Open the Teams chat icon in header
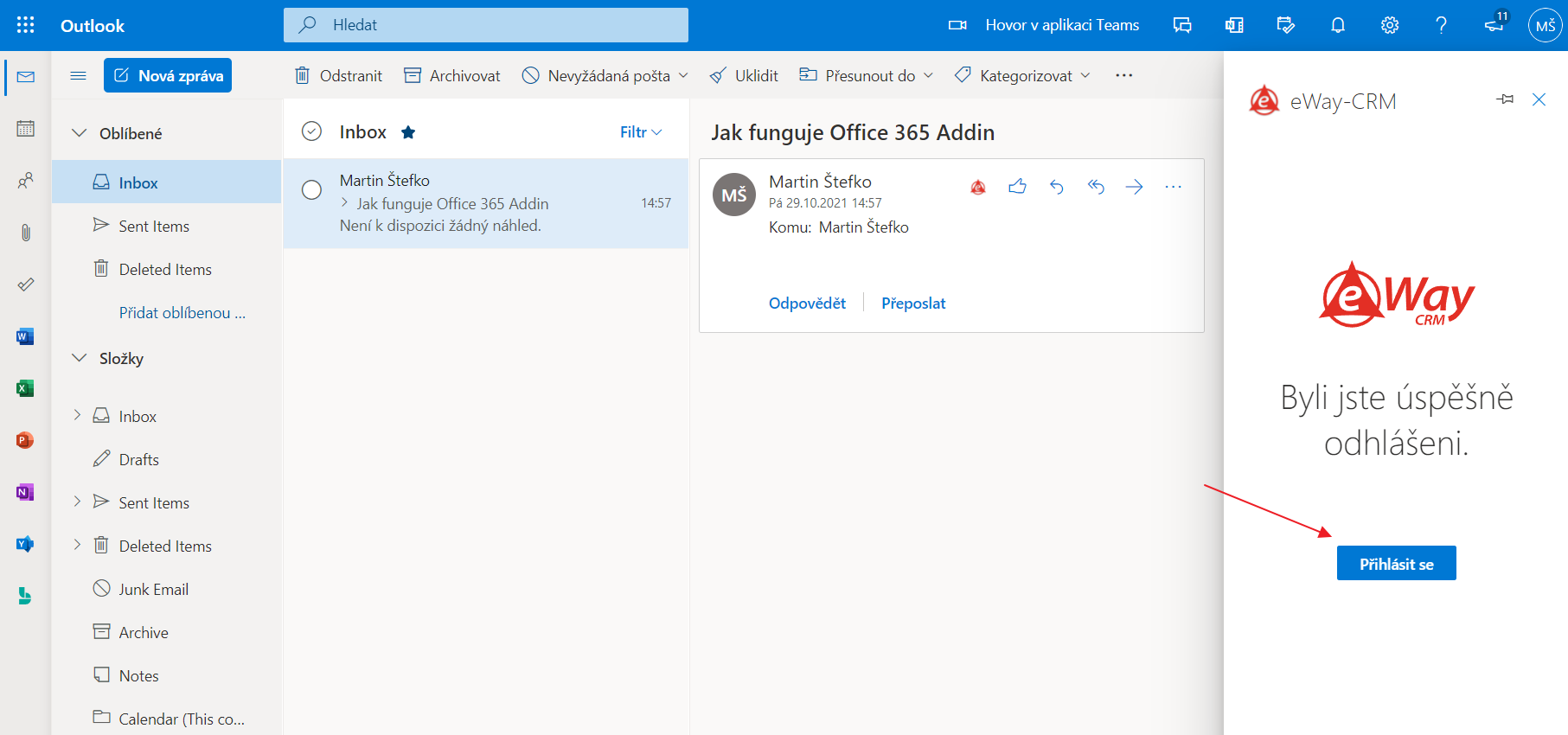 1182,25
